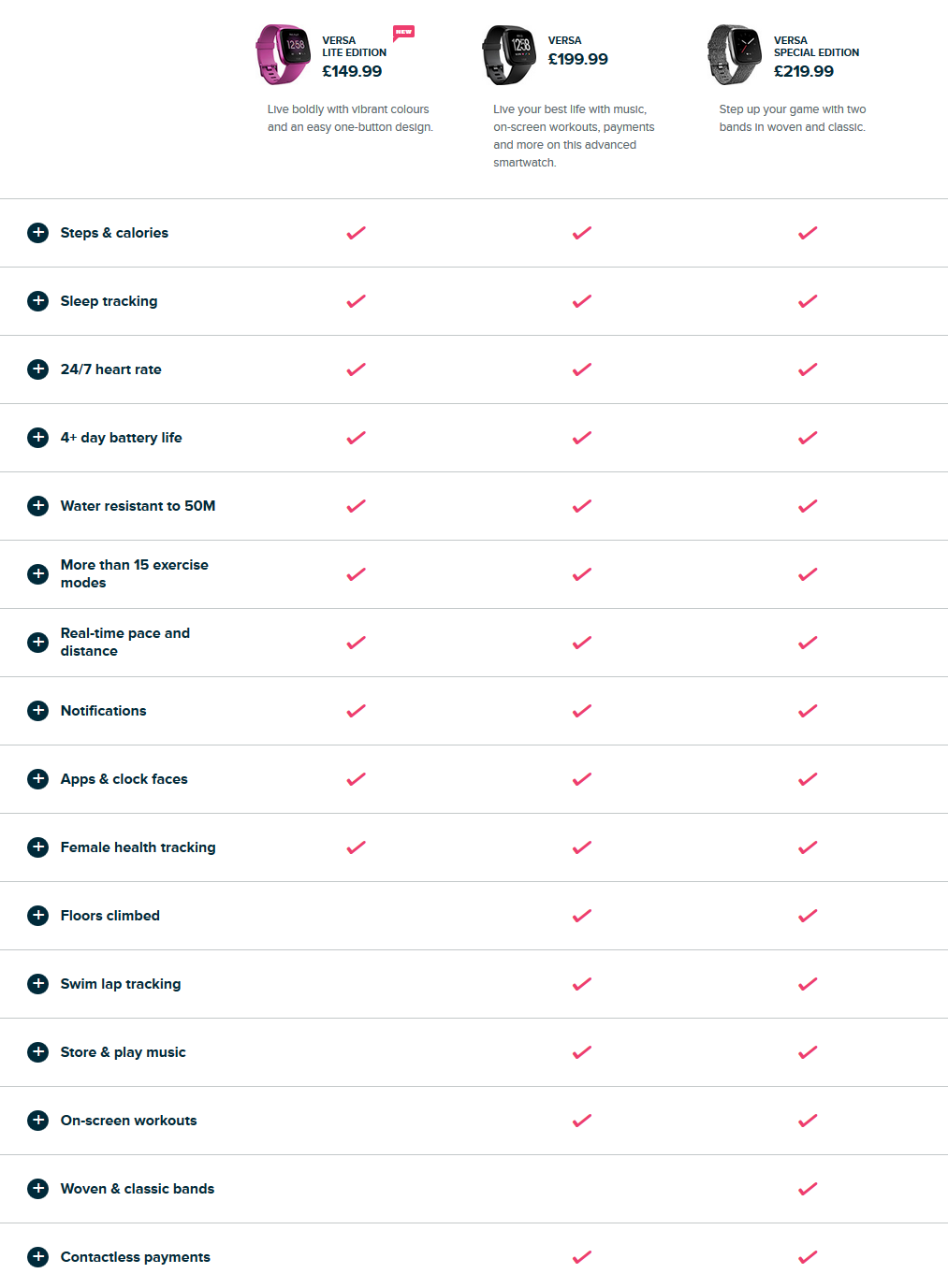Expand Apps & clock faces plus icon

(37, 779)
